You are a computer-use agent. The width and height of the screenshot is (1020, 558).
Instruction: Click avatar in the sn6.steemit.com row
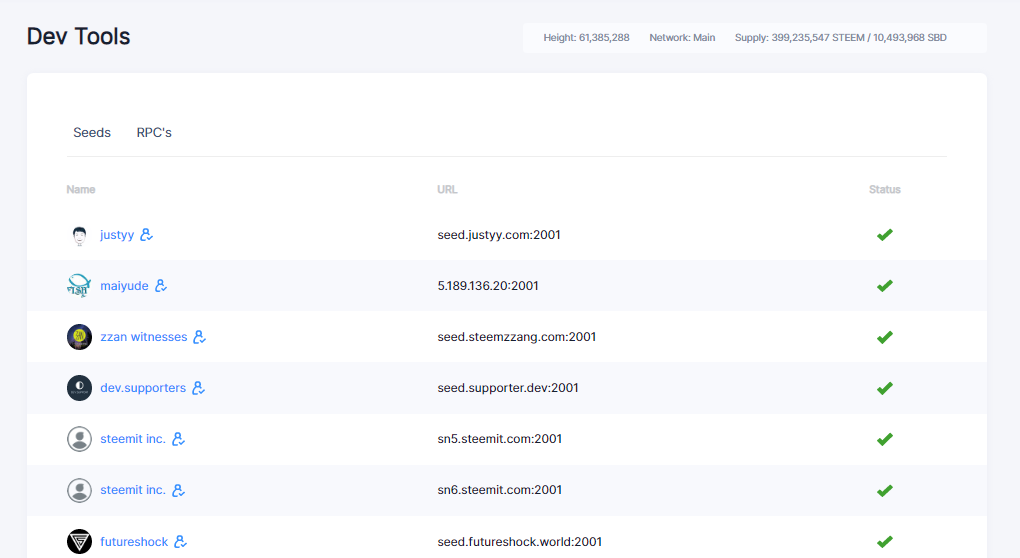pos(79,490)
